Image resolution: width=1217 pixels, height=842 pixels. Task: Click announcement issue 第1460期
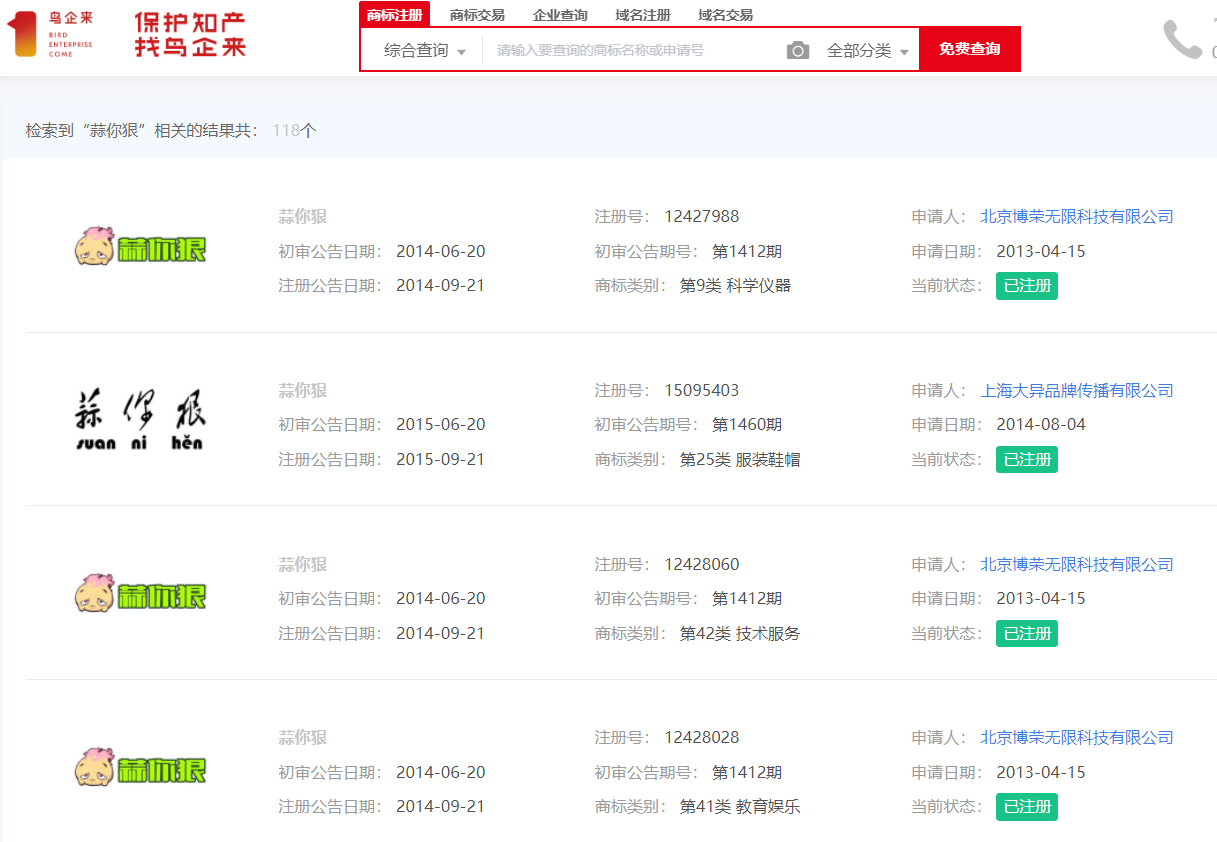pyautogui.click(x=747, y=425)
